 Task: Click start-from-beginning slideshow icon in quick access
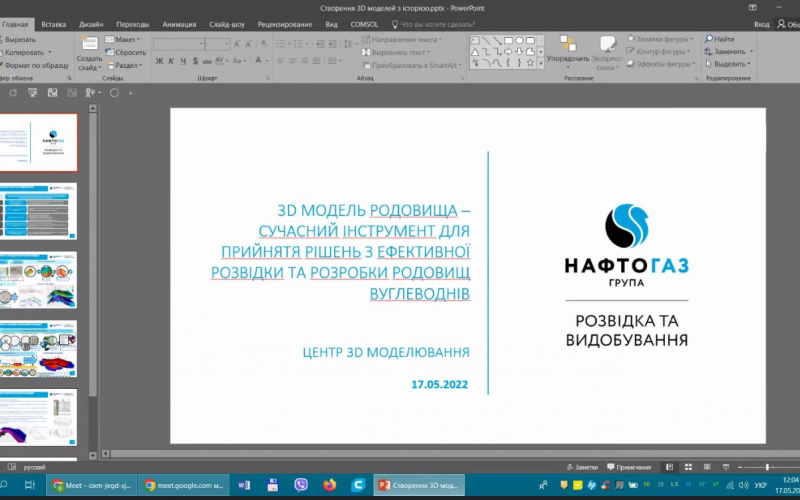tap(33, 93)
